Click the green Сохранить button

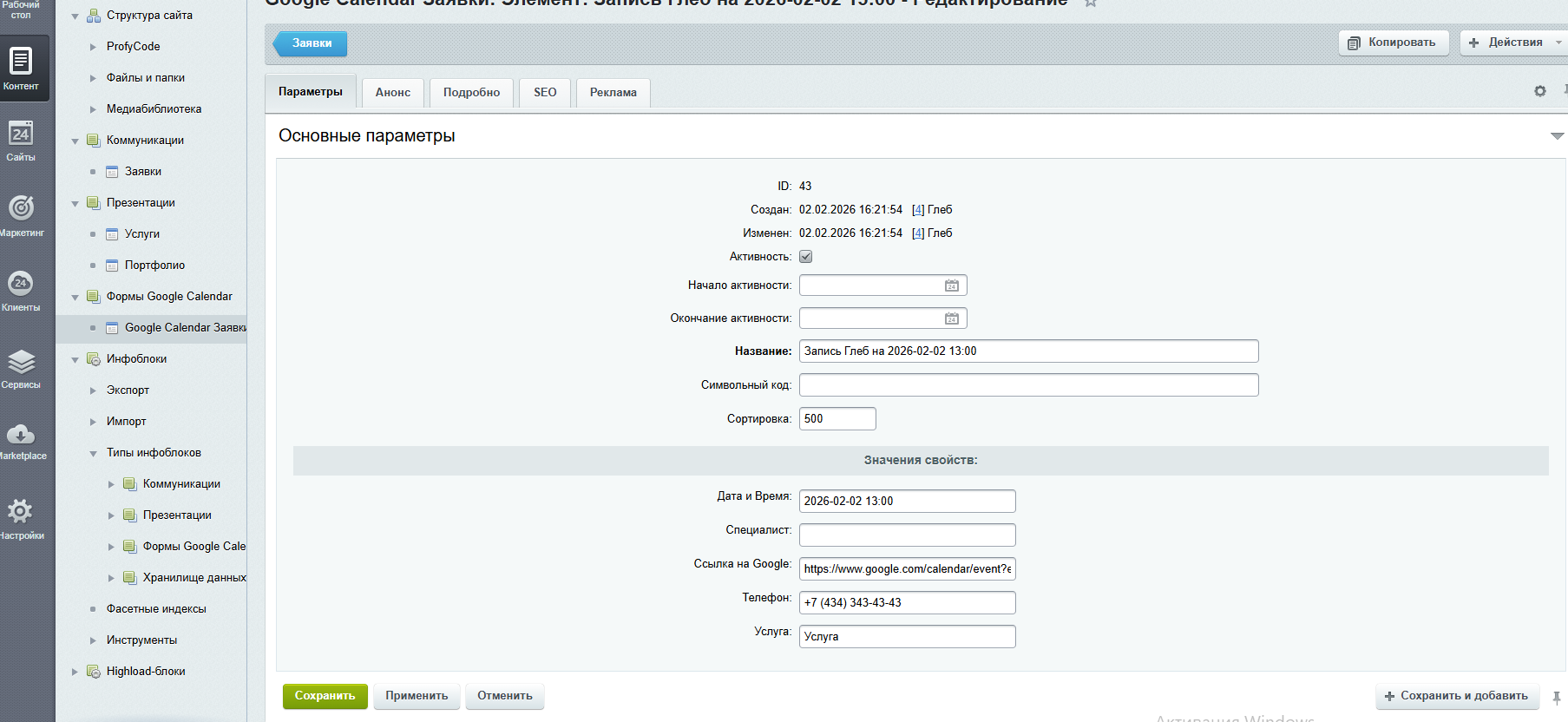(325, 696)
